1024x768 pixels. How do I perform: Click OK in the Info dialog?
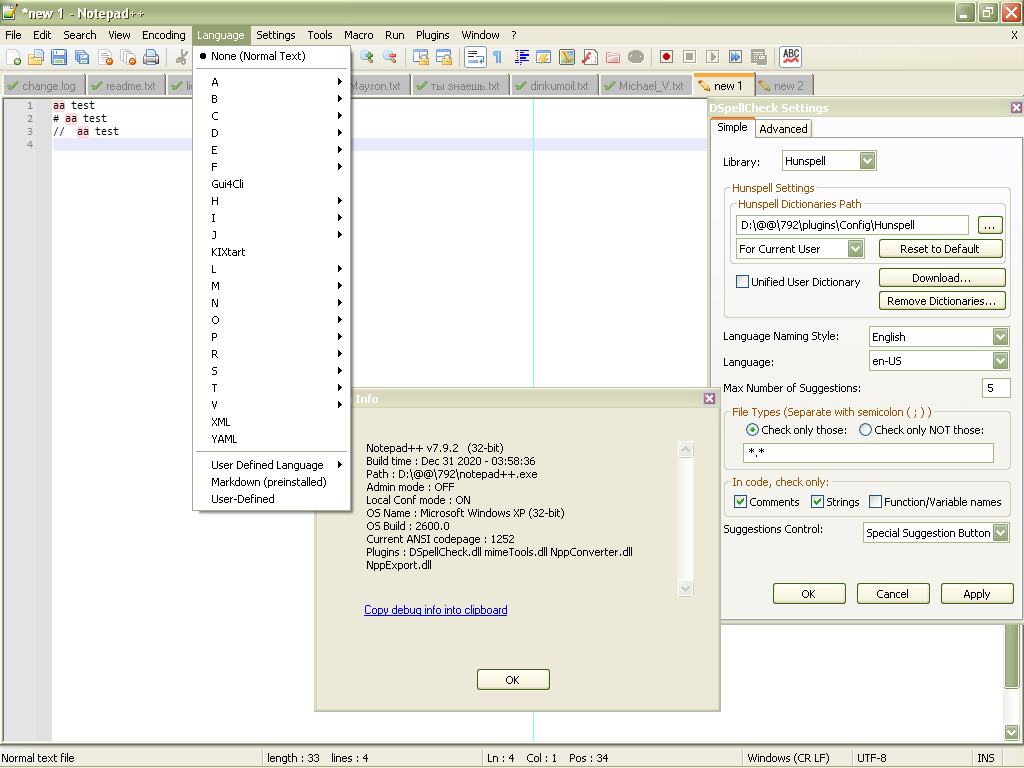[x=513, y=680]
